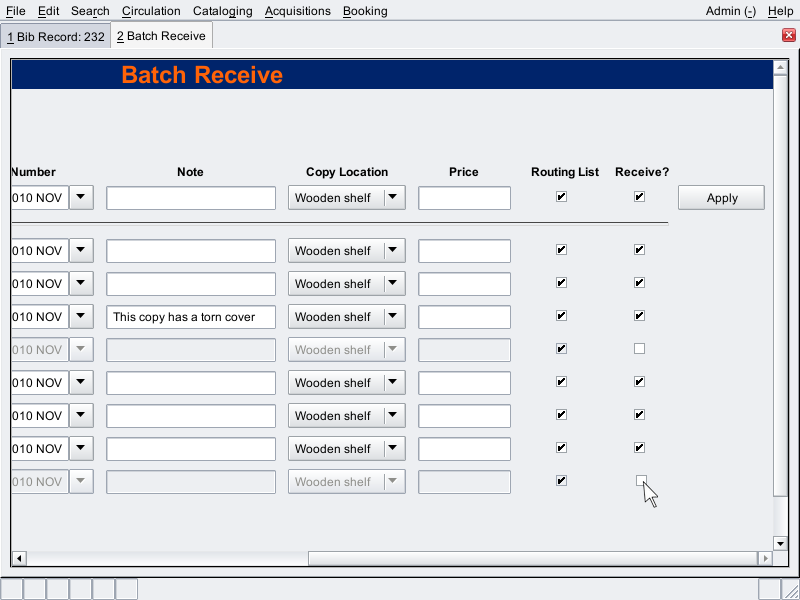Open the top row Copy Location dropdown
800x600 pixels.
click(x=394, y=198)
